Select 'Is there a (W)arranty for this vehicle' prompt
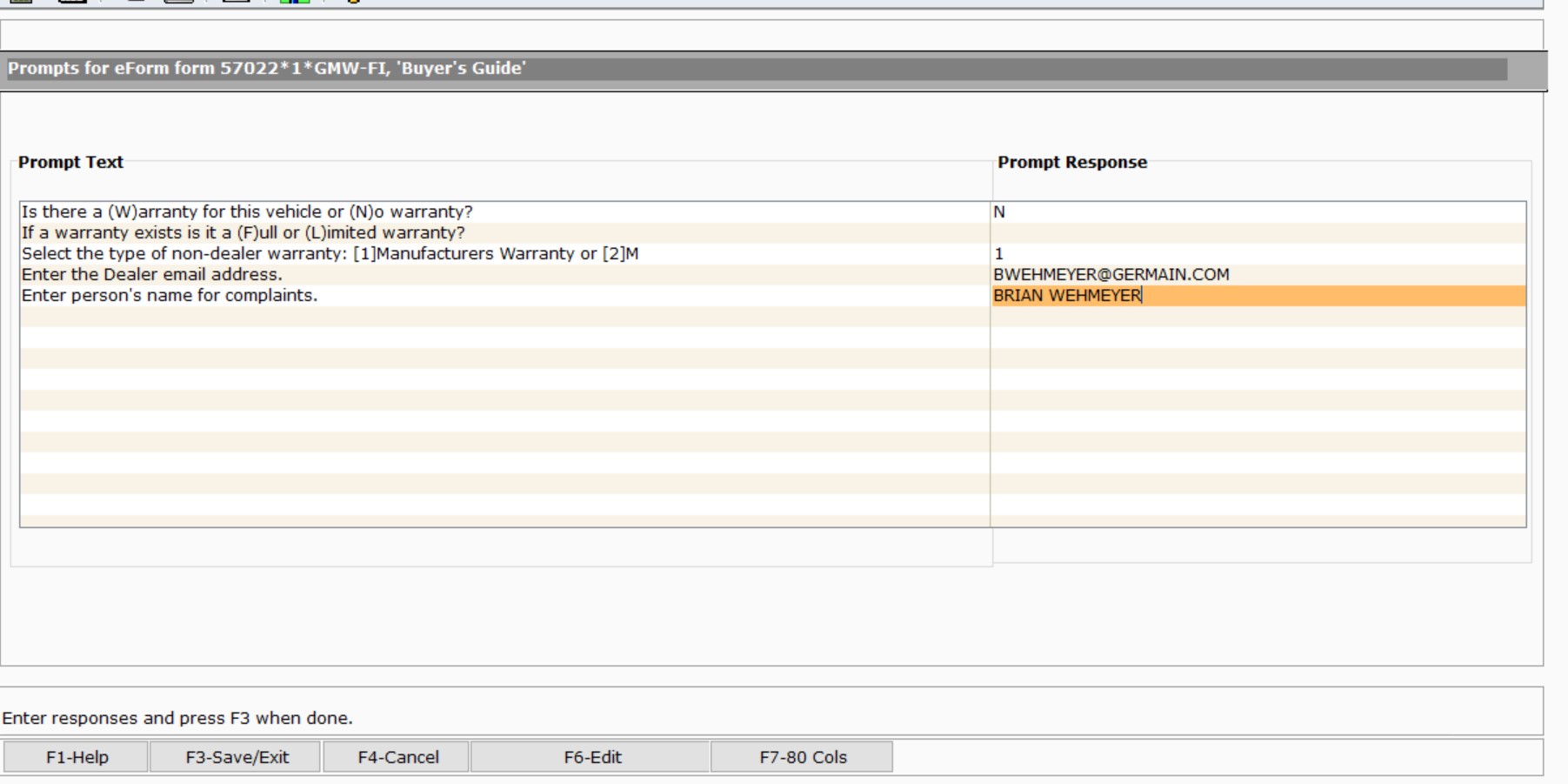Viewport: 1568px width, 784px height. click(504, 212)
